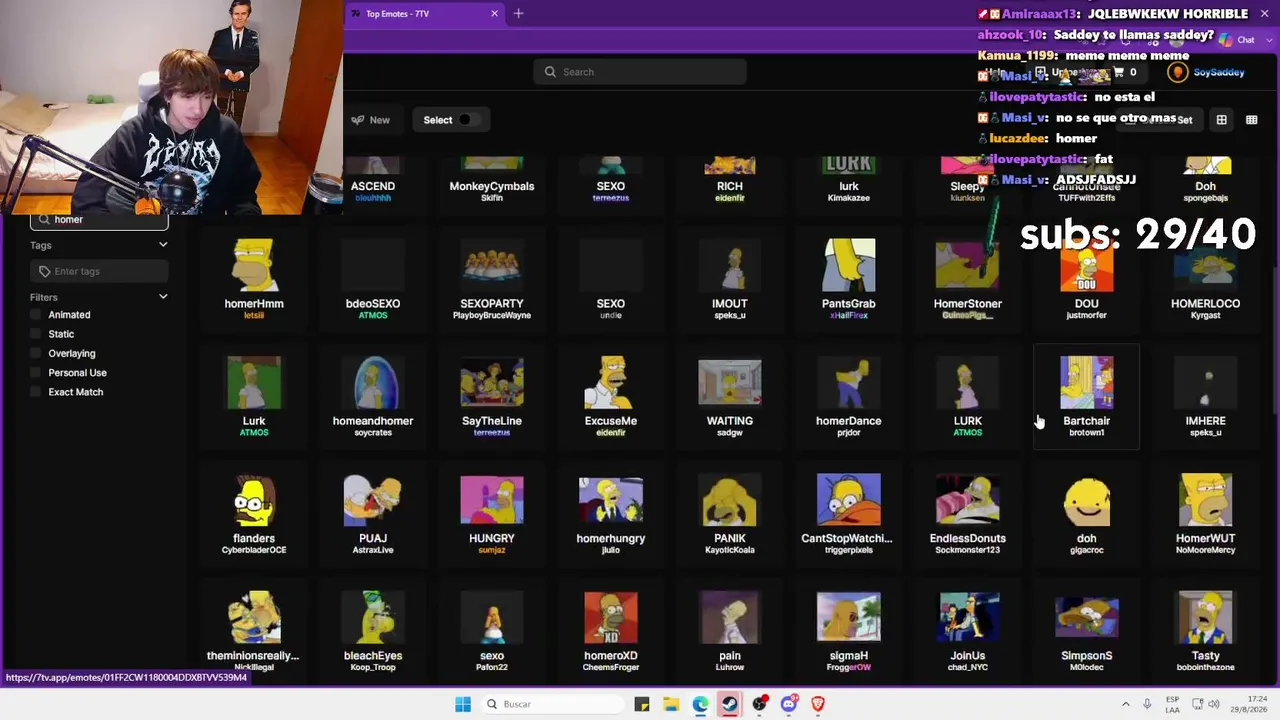Image resolution: width=1280 pixels, height=720 pixels.
Task: Open the homeandhomer emote thumbnail
Action: pyautogui.click(x=373, y=382)
